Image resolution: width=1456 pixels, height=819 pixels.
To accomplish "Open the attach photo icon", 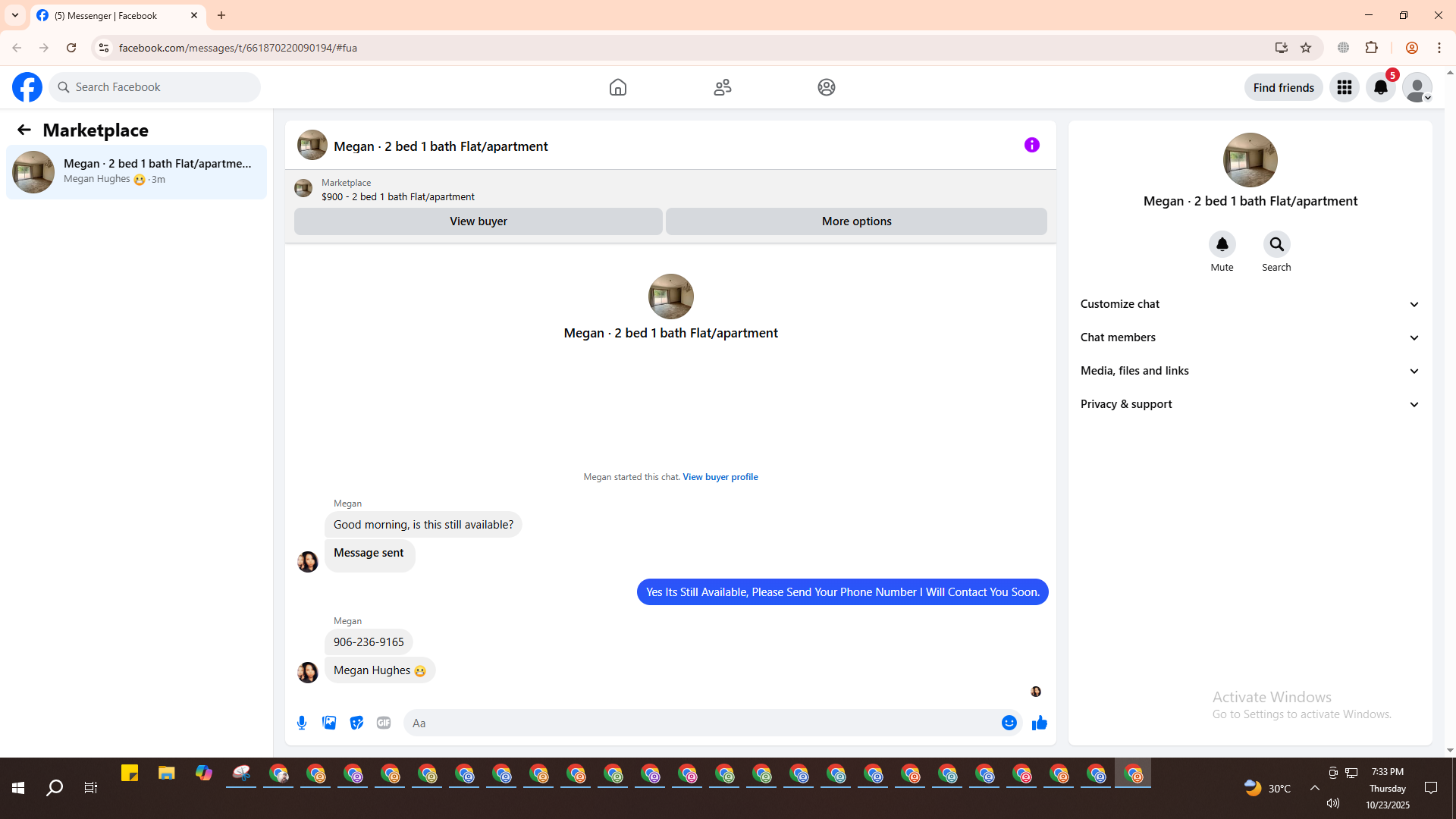I will (329, 723).
